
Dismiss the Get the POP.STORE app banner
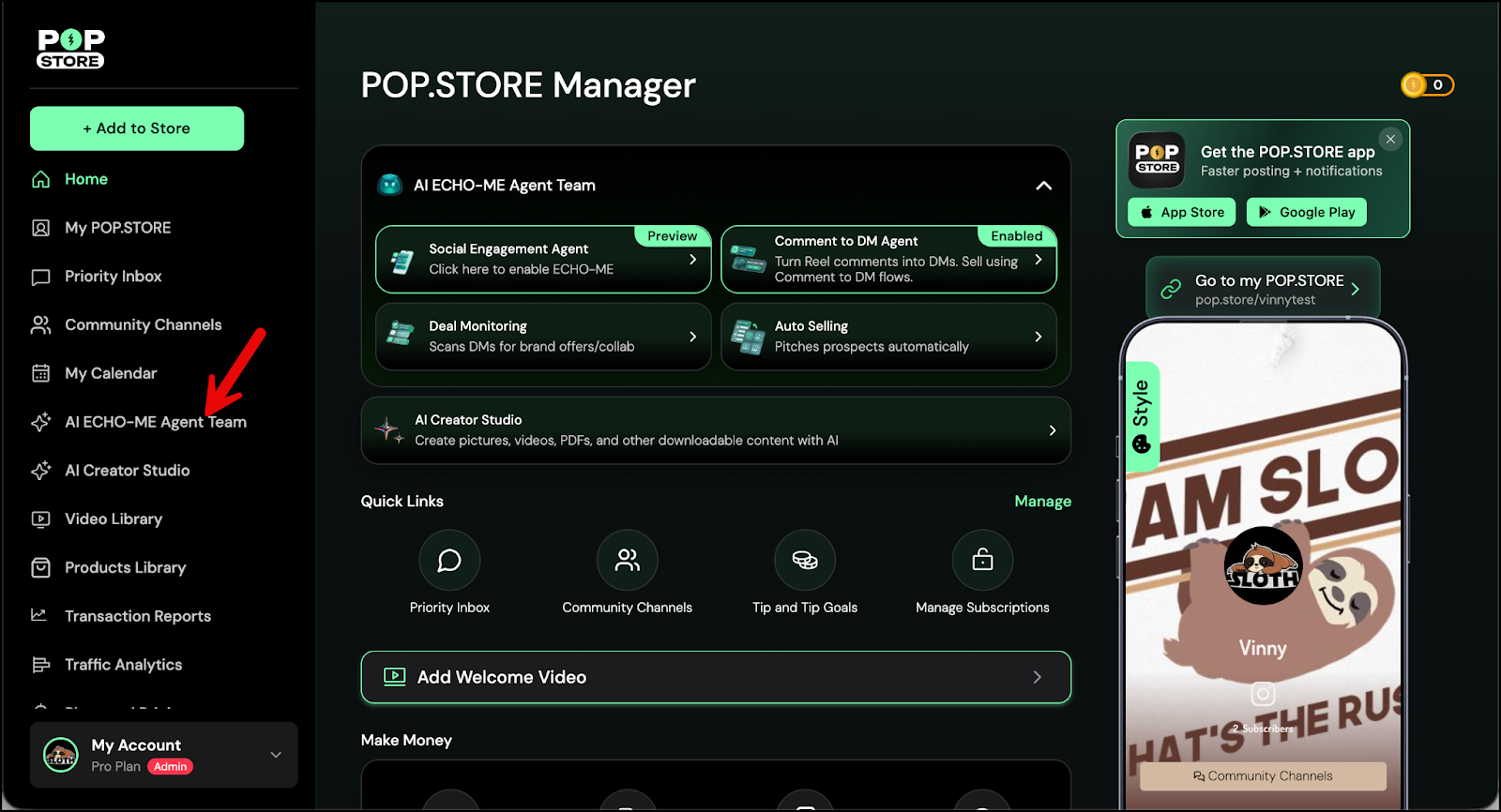pyautogui.click(x=1390, y=140)
